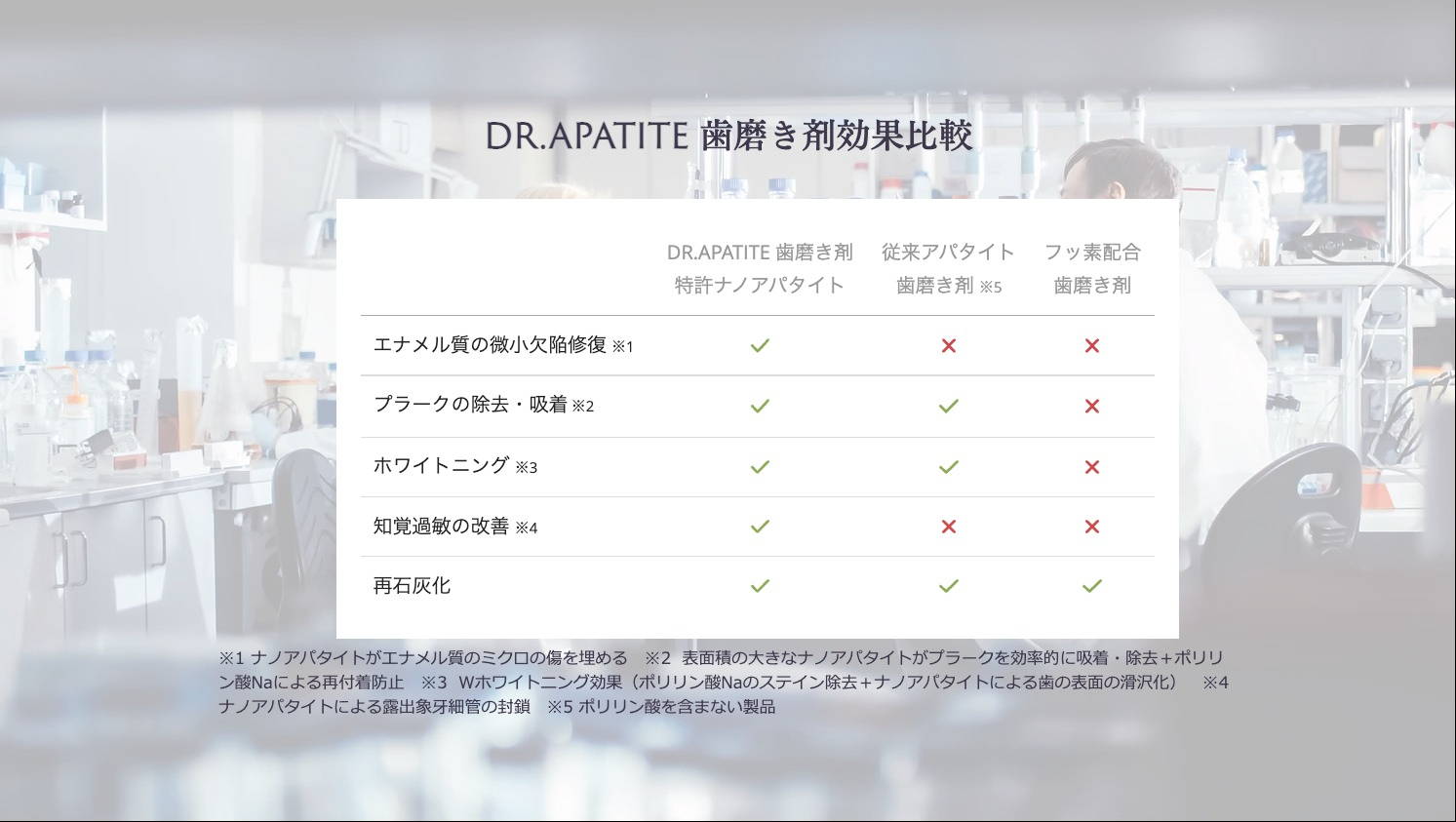
Task: Click red X for フッ素配合 エナメル質の微小欠陥修復
Action: pos(1092,345)
